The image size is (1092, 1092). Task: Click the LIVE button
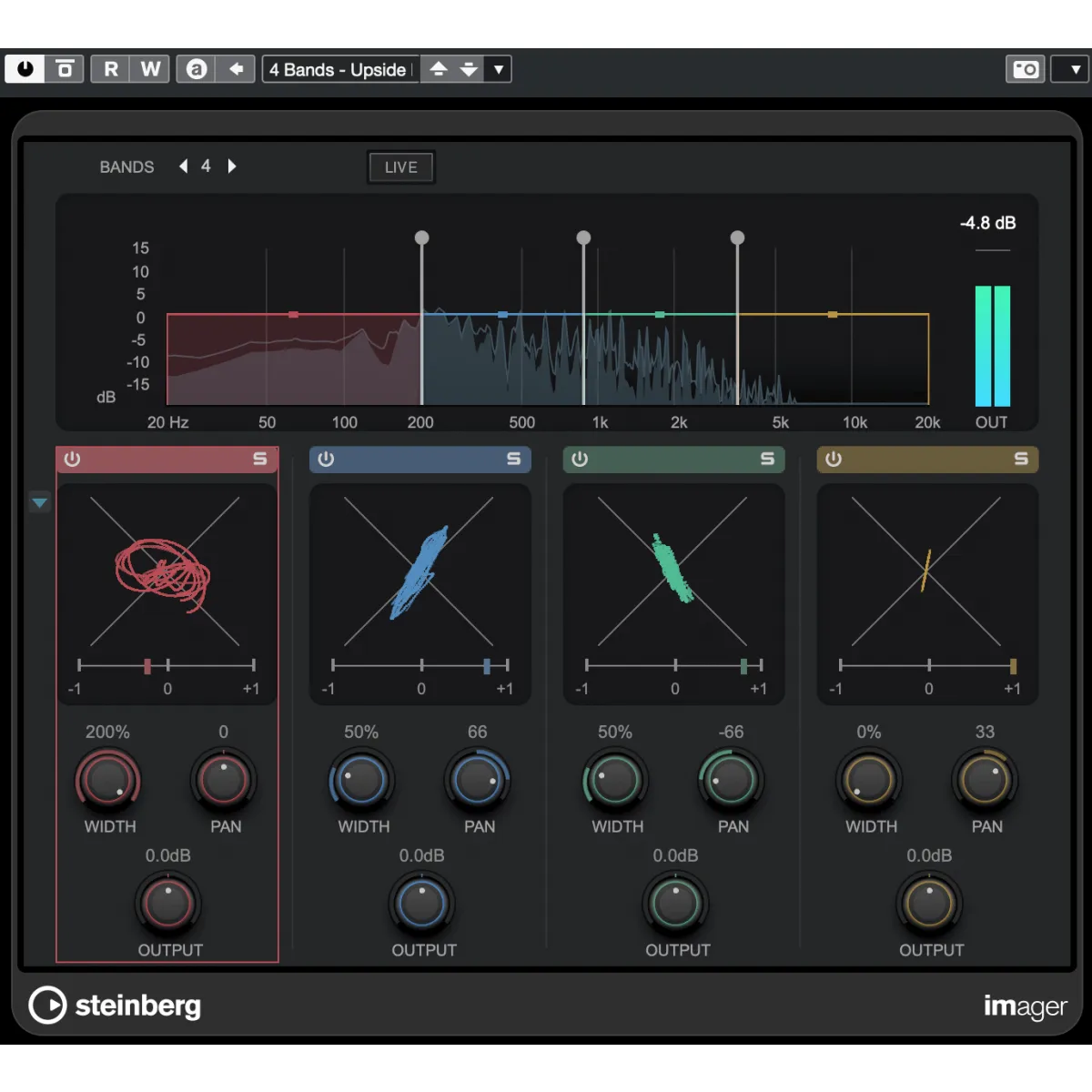tap(401, 167)
